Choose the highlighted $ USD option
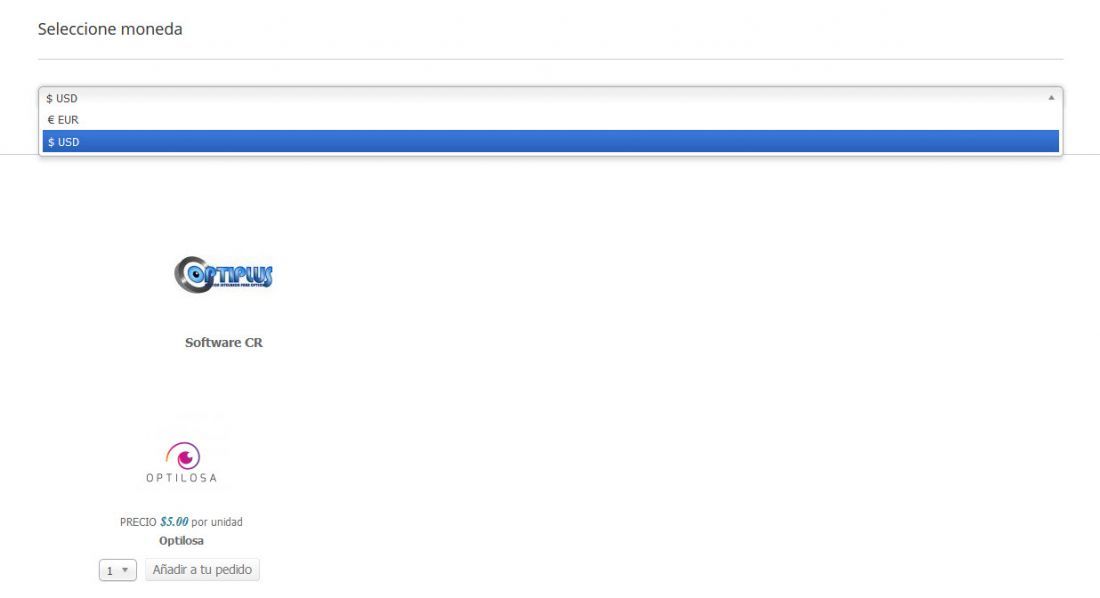This screenshot has height=598, width=1100. 551,141
